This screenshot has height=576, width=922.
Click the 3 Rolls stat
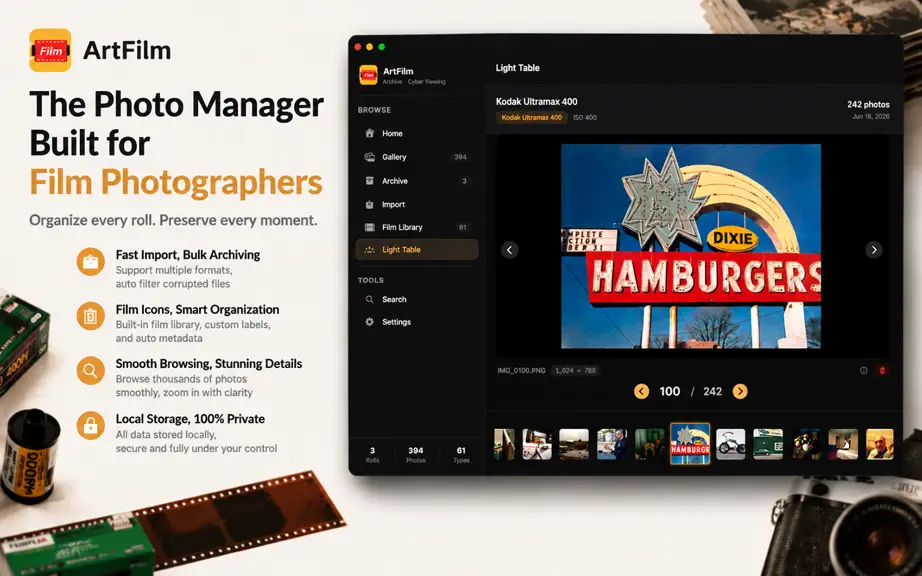click(x=372, y=455)
